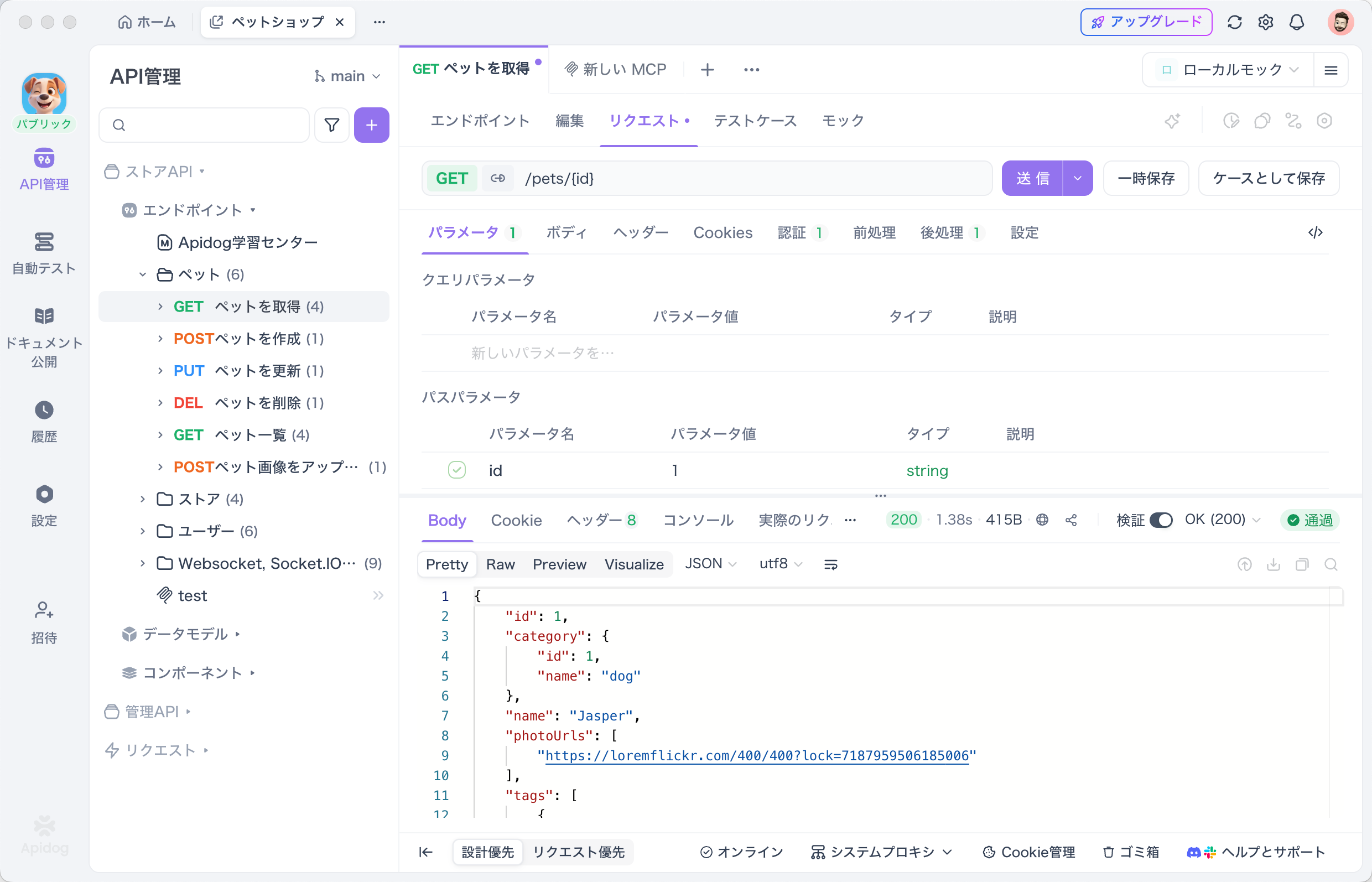Select the Raw response view
Image resolution: width=1372 pixels, height=882 pixels.
501,565
